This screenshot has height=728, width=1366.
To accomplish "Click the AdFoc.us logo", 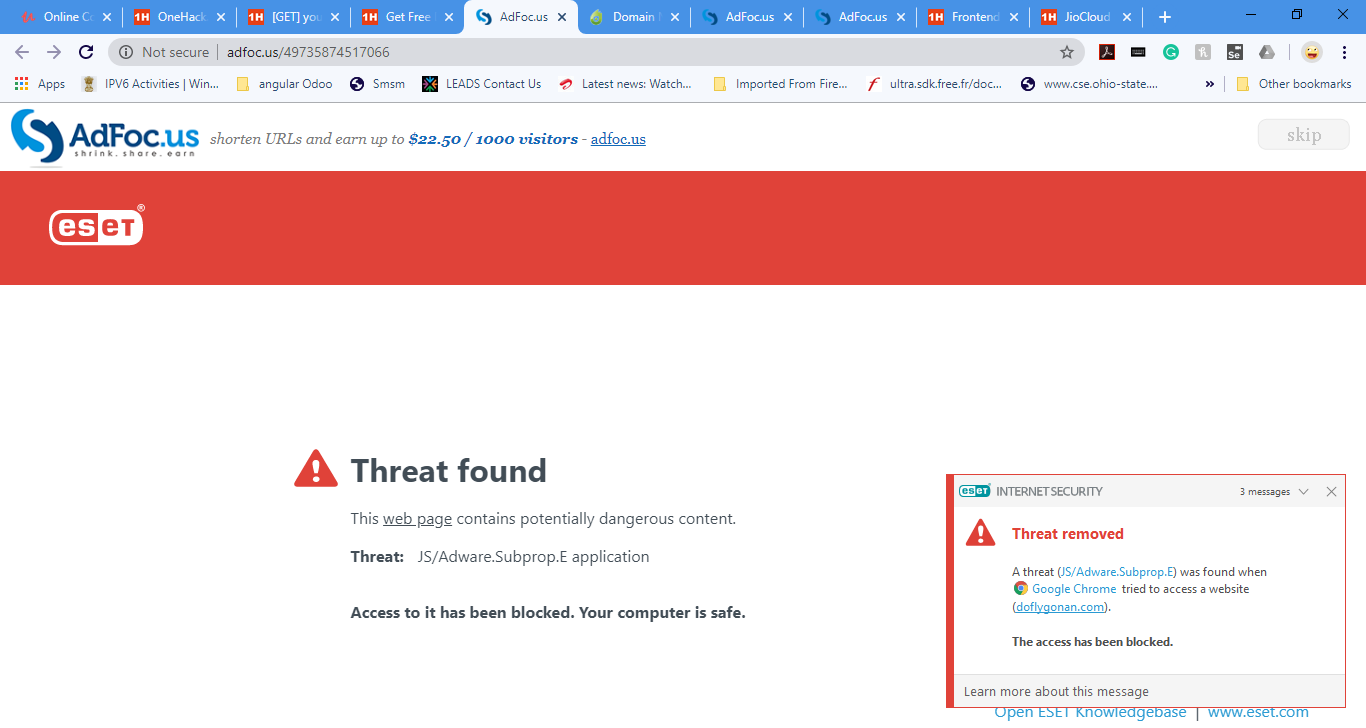I will [x=105, y=136].
